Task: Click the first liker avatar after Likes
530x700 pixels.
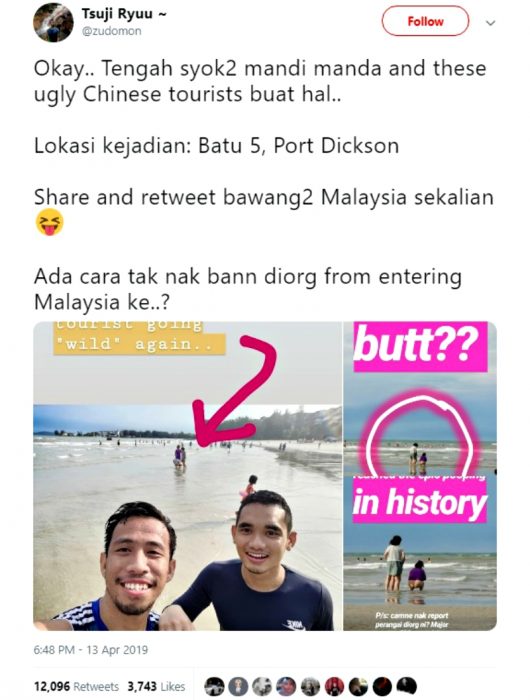Action: [x=214, y=687]
